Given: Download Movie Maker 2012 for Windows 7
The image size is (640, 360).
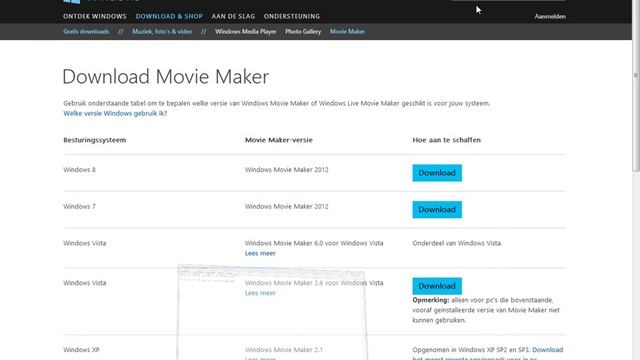Looking at the screenshot, I should point(437,209).
